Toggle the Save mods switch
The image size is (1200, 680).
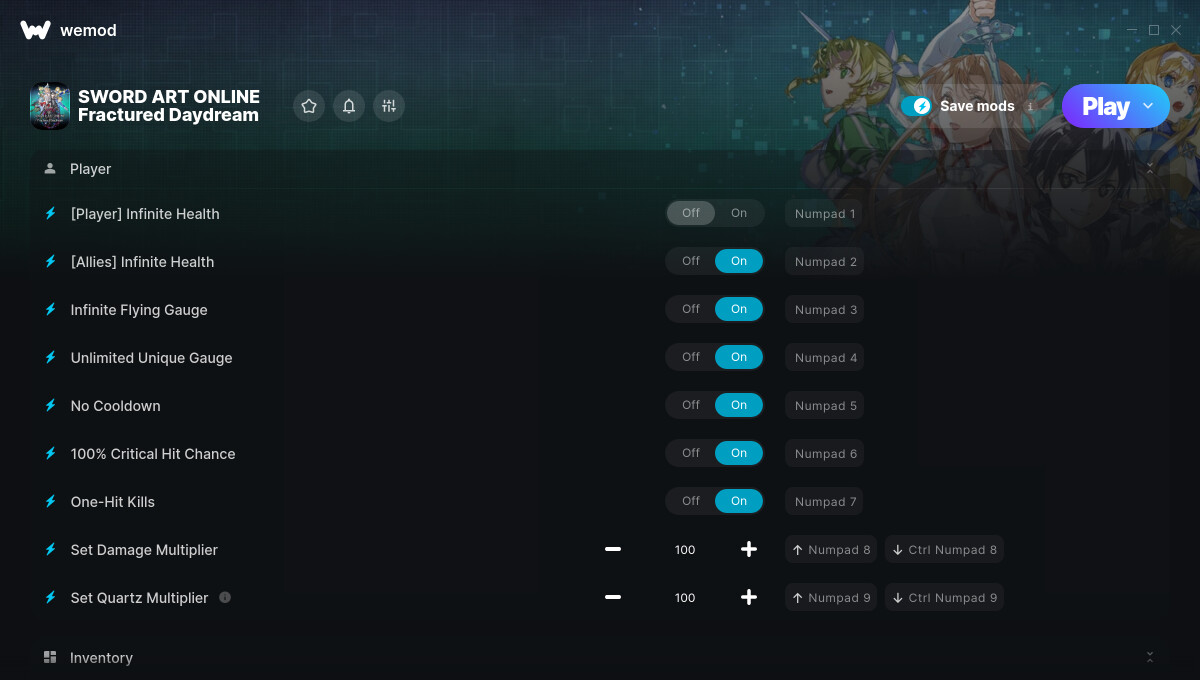(x=916, y=106)
